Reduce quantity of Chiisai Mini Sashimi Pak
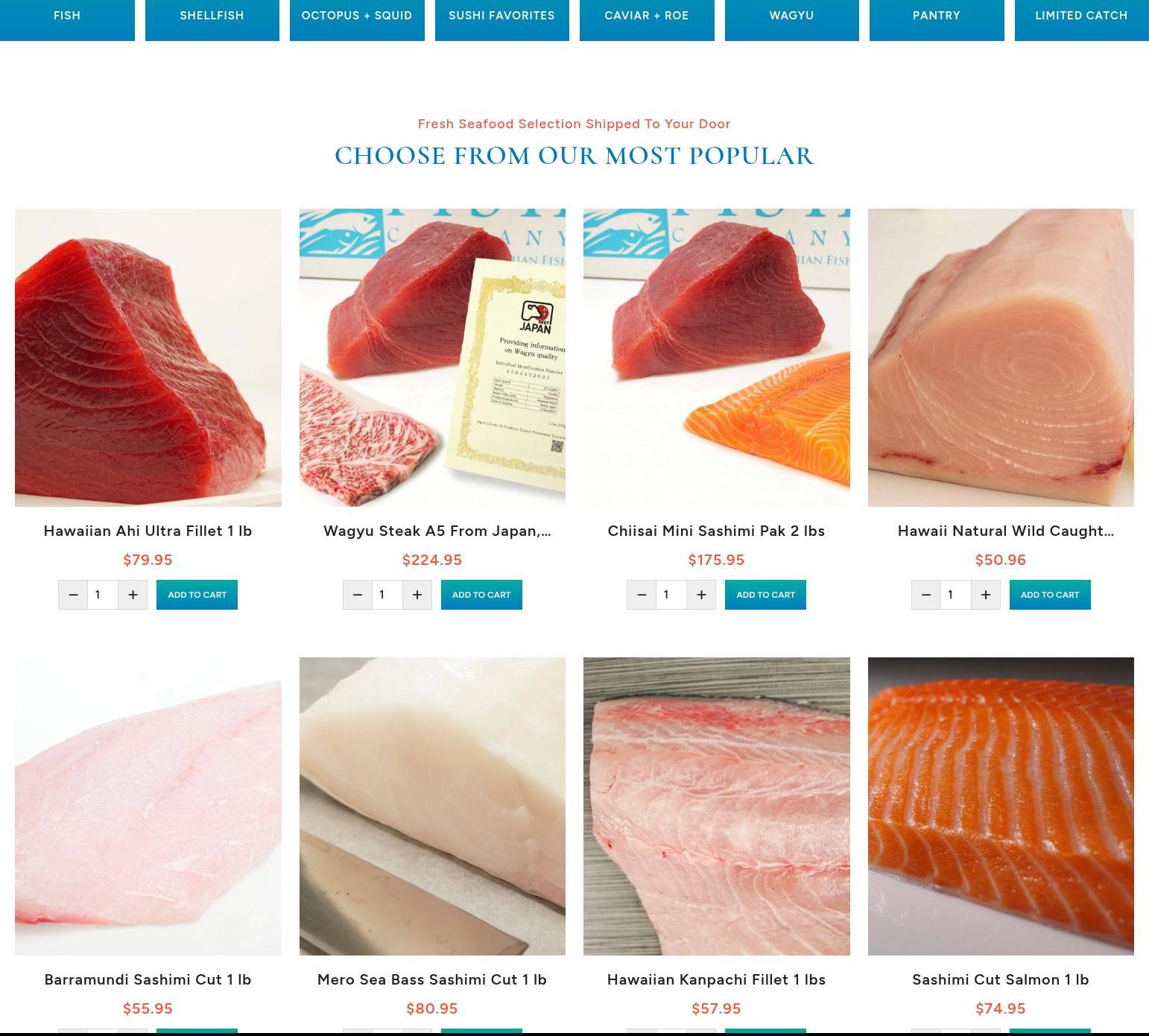Screen dimensions: 1149x1036 (642, 595)
